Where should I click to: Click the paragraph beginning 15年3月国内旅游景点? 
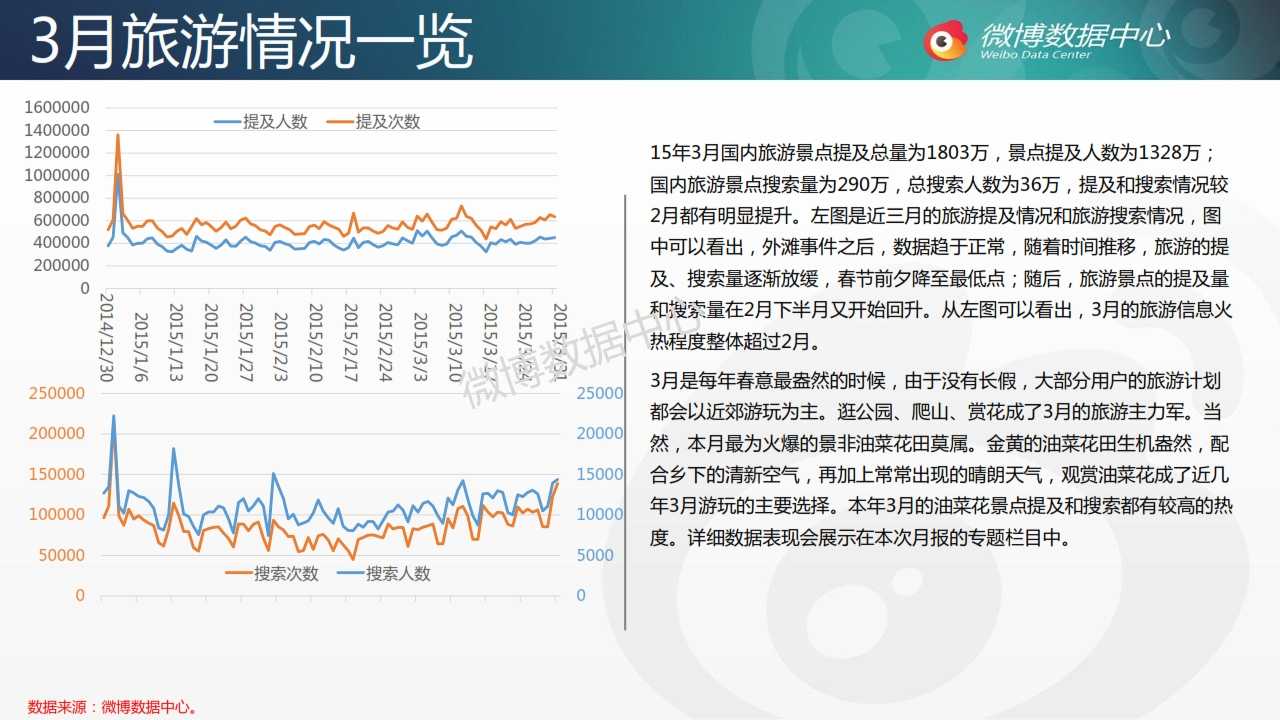coord(940,247)
